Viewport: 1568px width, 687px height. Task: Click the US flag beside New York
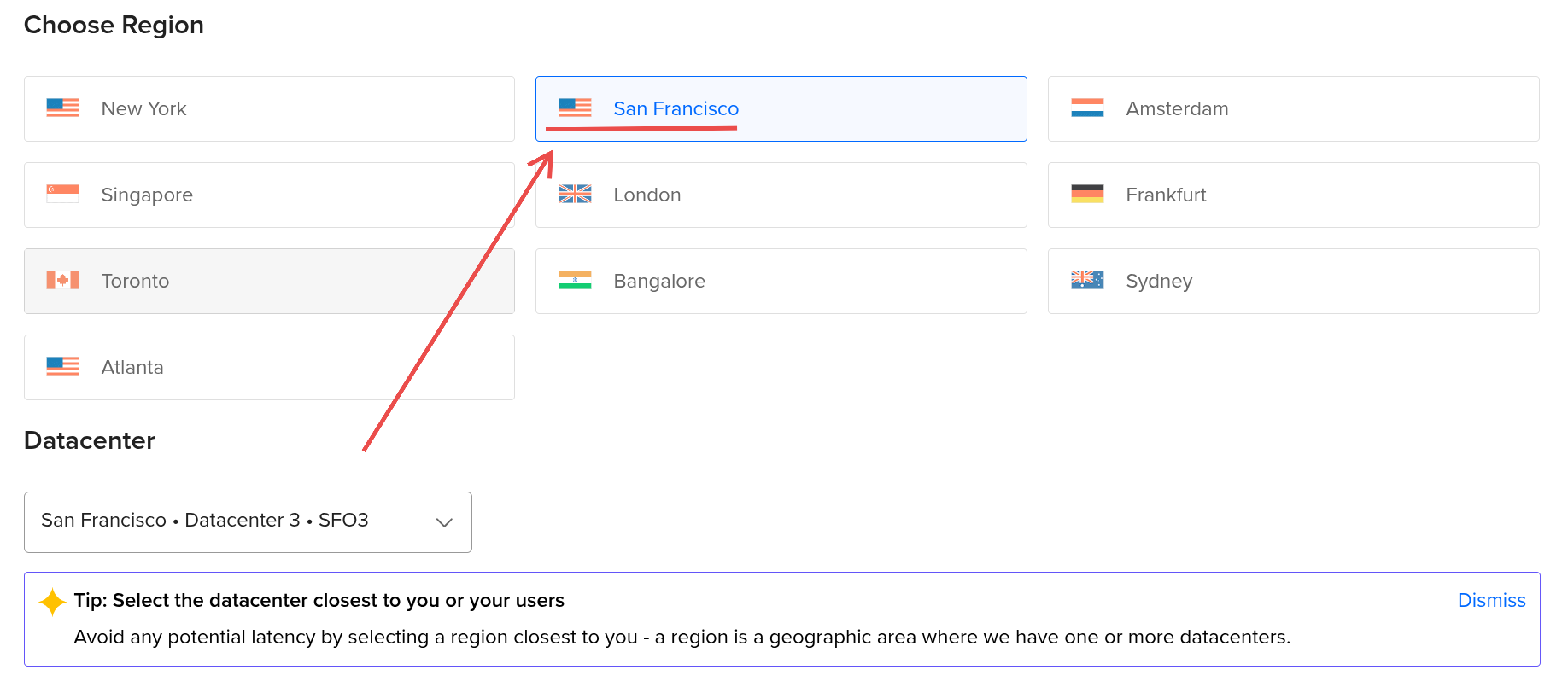pyautogui.click(x=61, y=108)
